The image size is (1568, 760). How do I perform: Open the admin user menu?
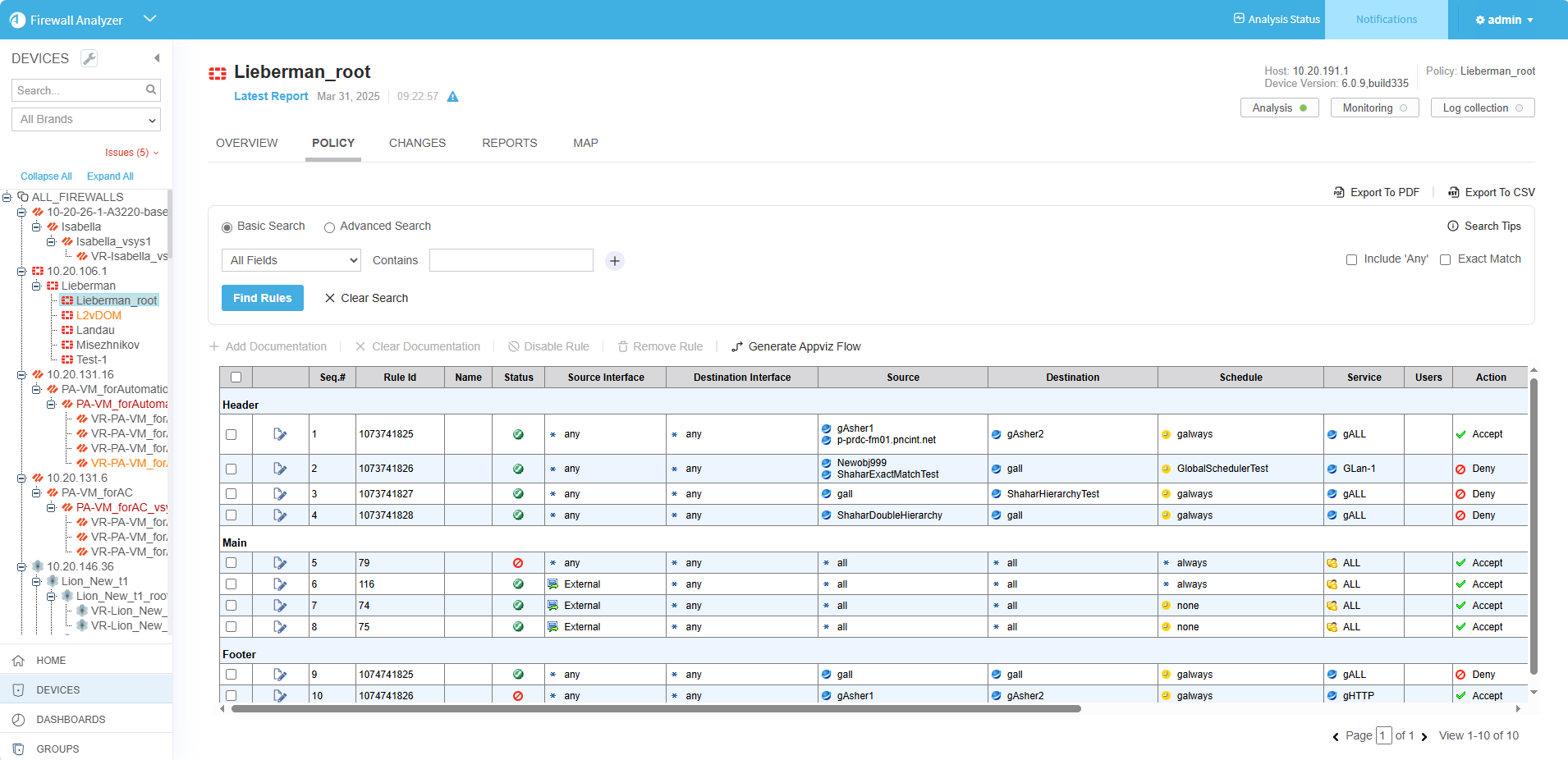coord(1504,20)
